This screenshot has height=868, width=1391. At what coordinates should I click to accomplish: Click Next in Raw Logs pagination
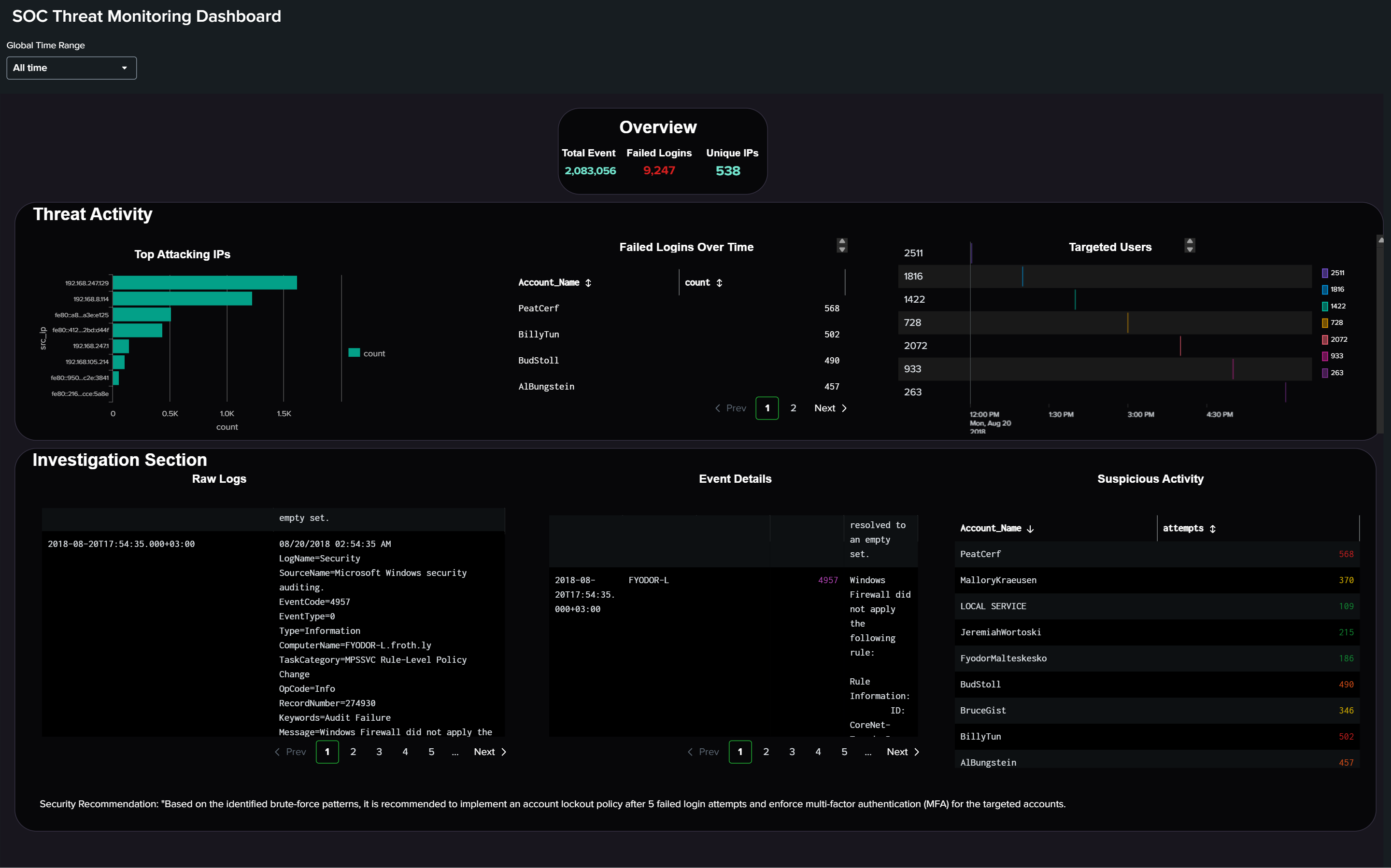[x=490, y=752]
